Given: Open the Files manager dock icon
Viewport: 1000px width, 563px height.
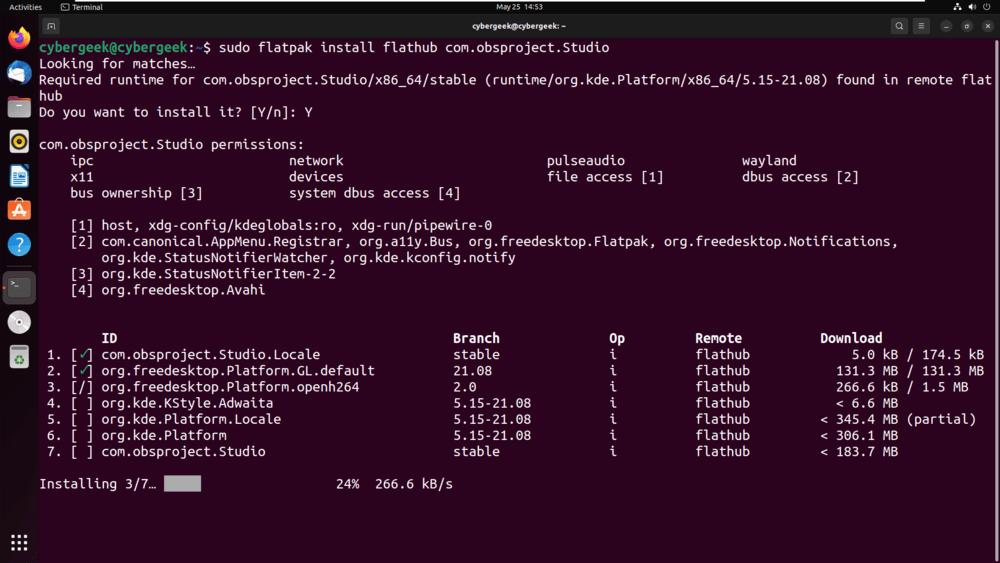Looking at the screenshot, I should (19, 107).
